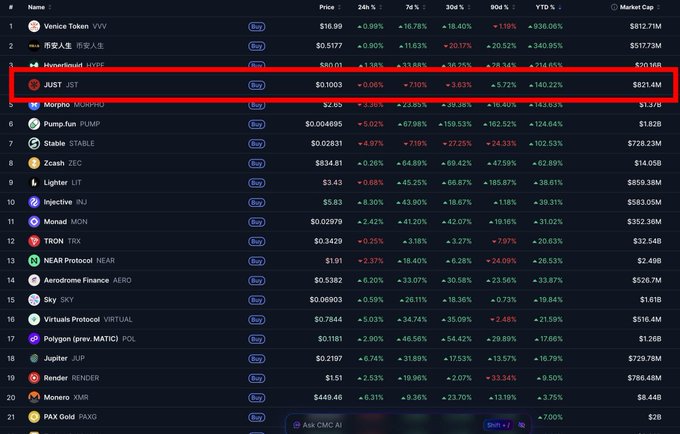Open the Zcash coin logo

tap(34, 163)
